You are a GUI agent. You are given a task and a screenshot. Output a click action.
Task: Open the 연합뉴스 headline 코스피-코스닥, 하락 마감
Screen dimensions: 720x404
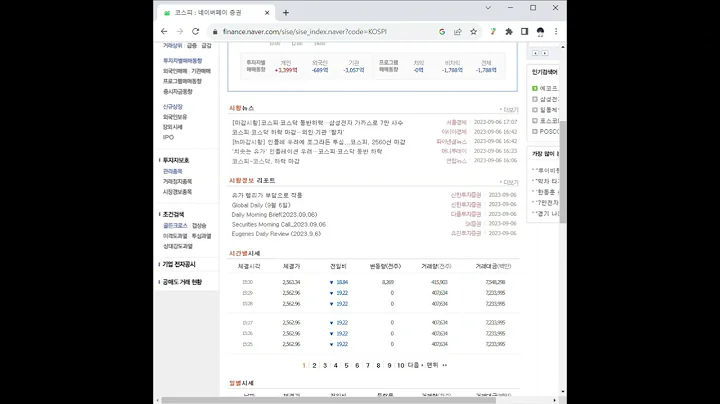[265, 161]
